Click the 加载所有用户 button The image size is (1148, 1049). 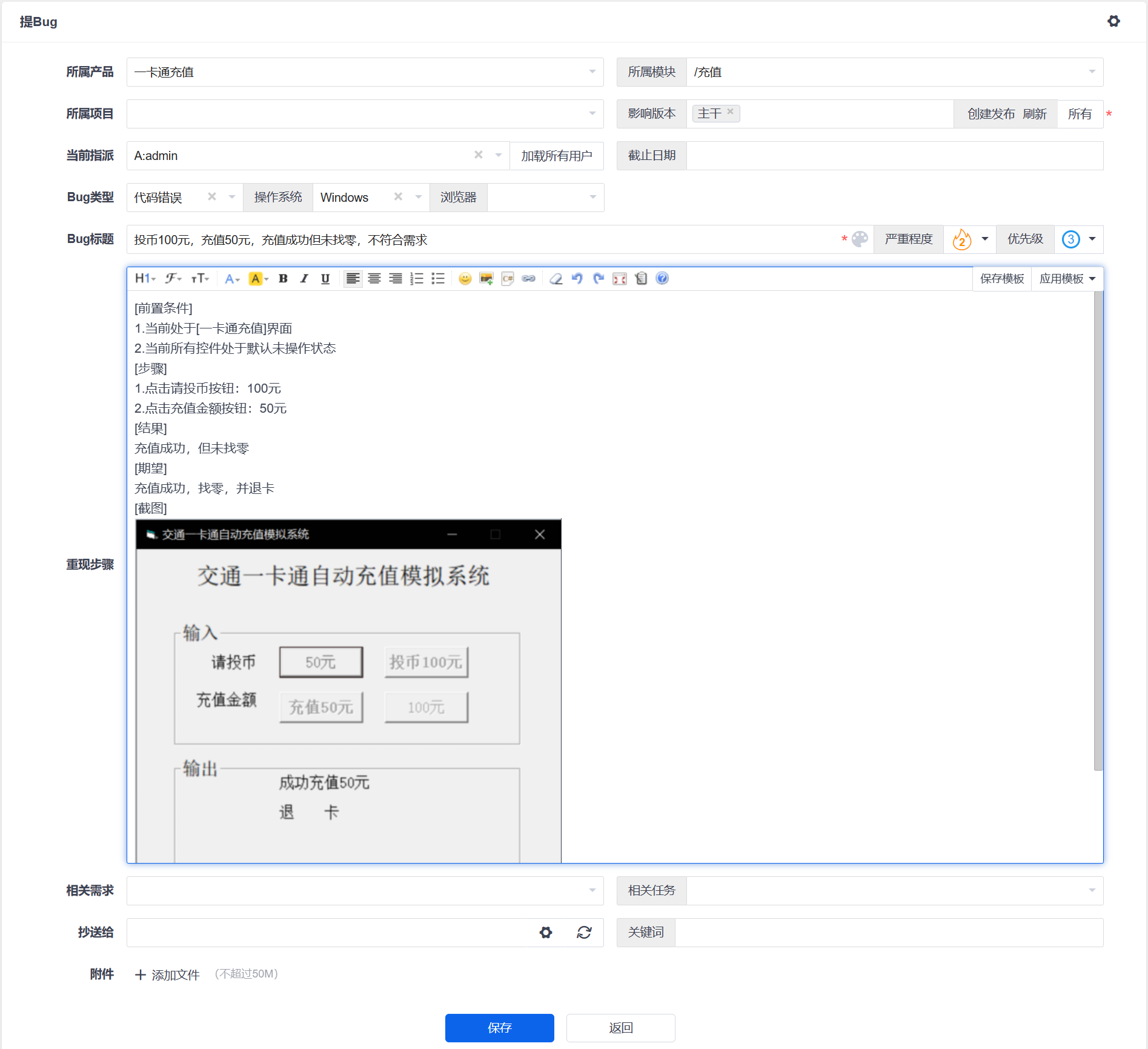[x=556, y=156]
